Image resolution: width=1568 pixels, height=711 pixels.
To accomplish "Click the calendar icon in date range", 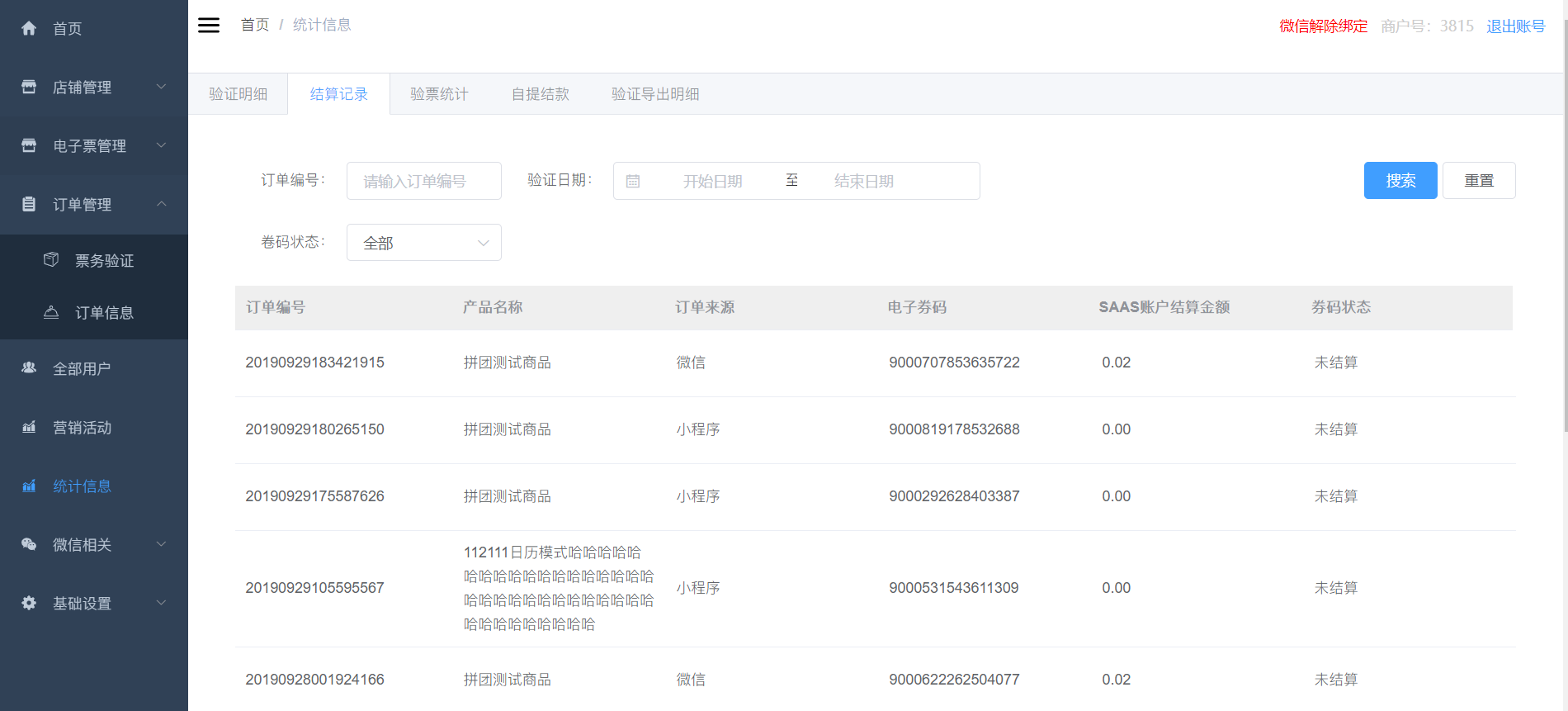I will 633,181.
